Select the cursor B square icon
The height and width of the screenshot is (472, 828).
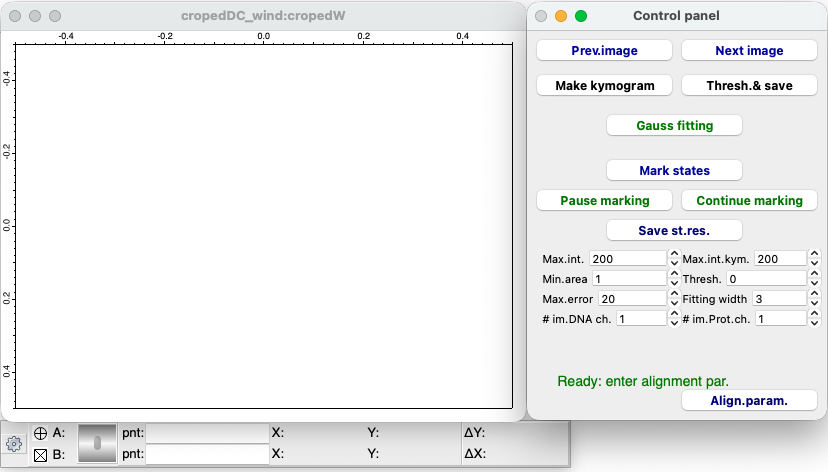click(x=41, y=454)
